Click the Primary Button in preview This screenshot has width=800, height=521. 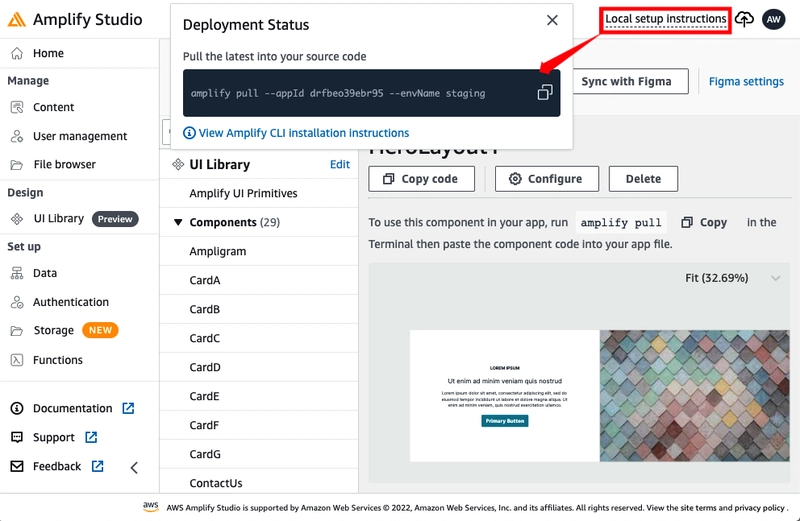pos(505,421)
